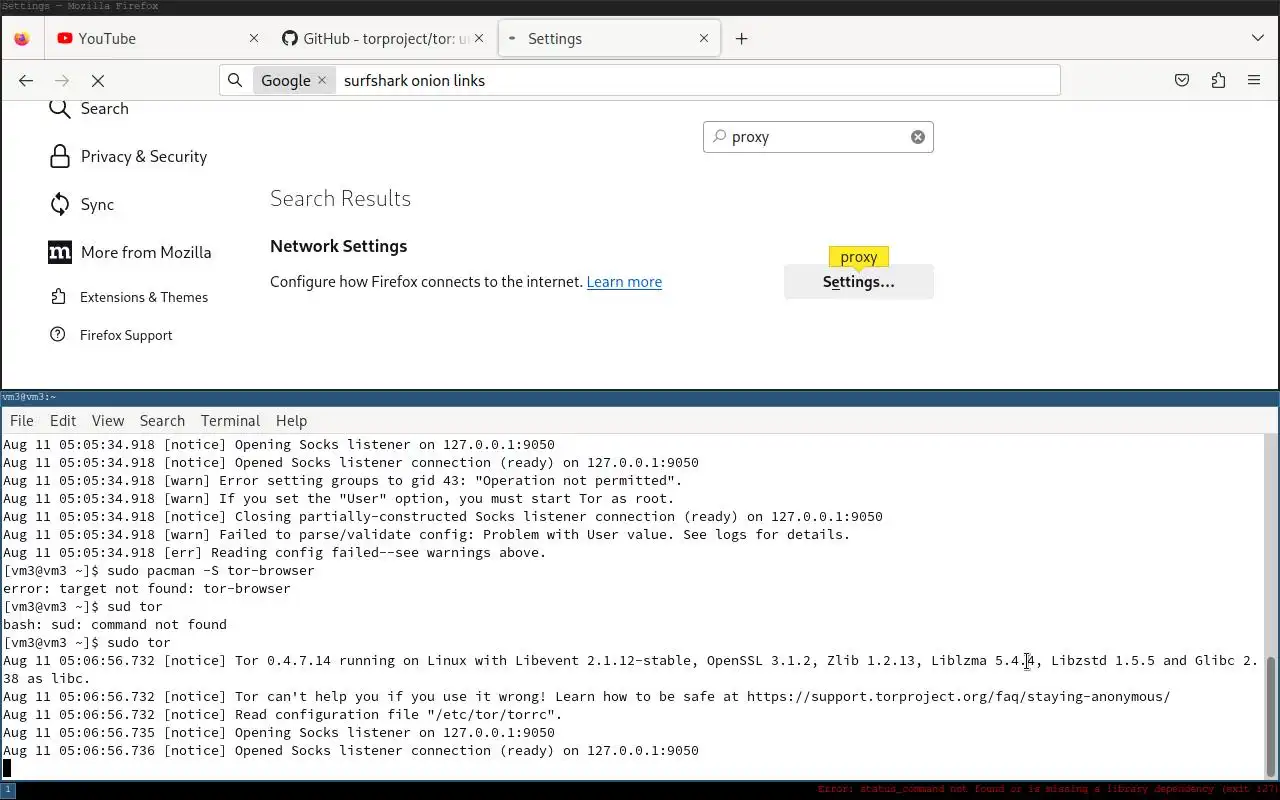
Task: Click the Network Settings heading
Action: (x=338, y=246)
